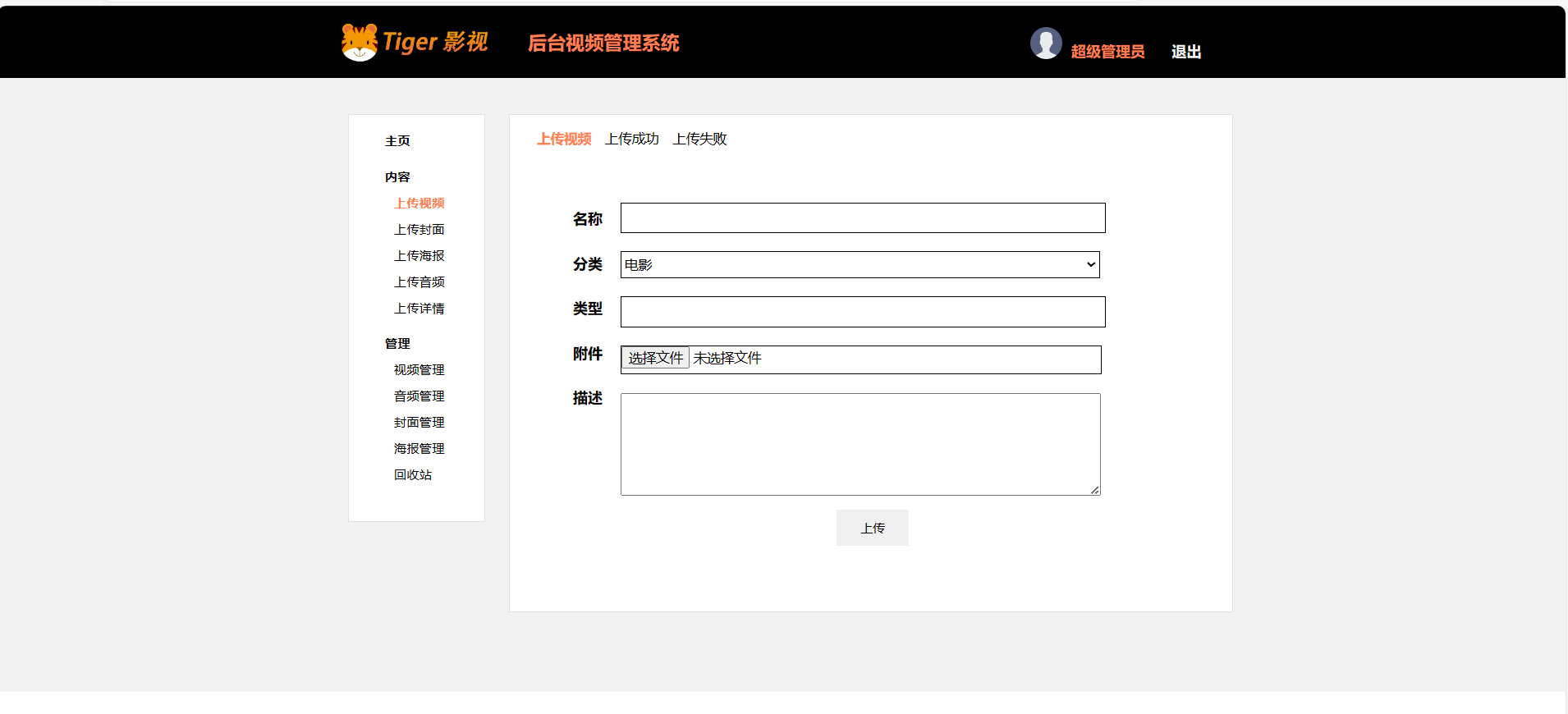This screenshot has height=714, width=1568.
Task: Open 上传详情 in the sidebar
Action: pos(420,309)
